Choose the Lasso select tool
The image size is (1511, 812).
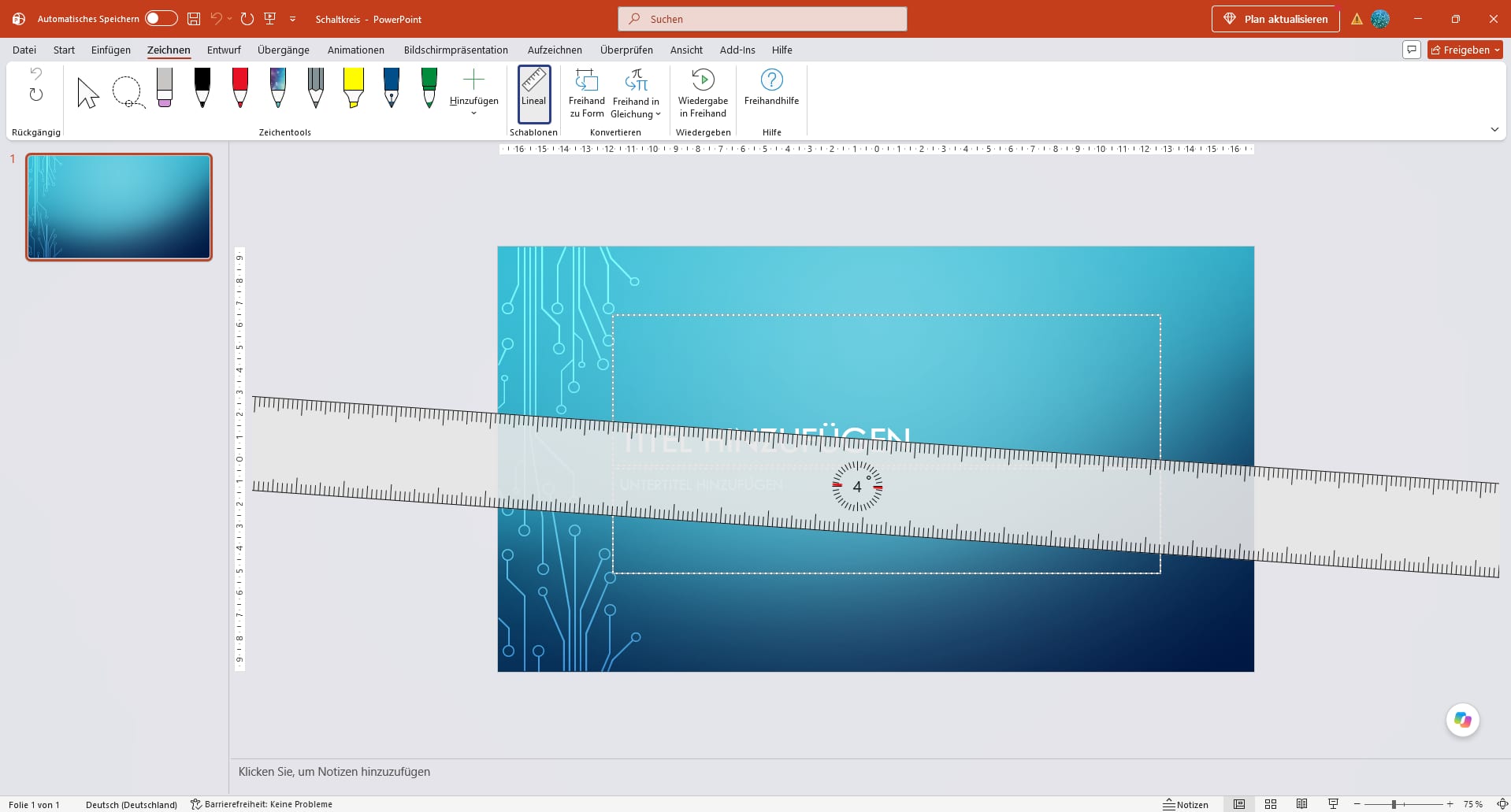tap(127, 93)
